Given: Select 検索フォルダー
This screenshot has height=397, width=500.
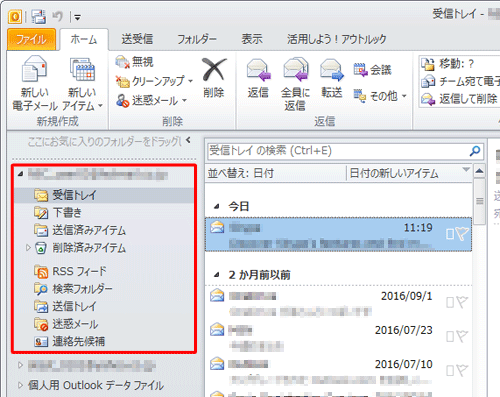Looking at the screenshot, I should click(73, 289).
